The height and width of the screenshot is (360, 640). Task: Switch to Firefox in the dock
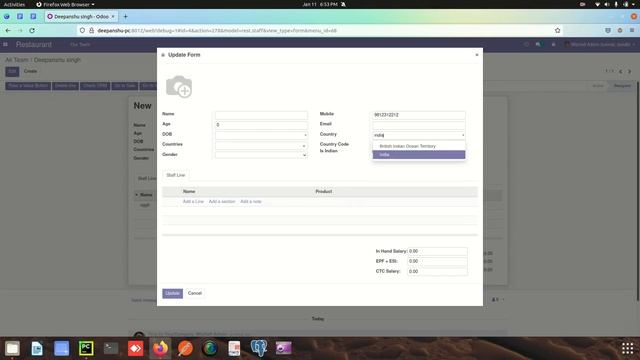point(160,348)
